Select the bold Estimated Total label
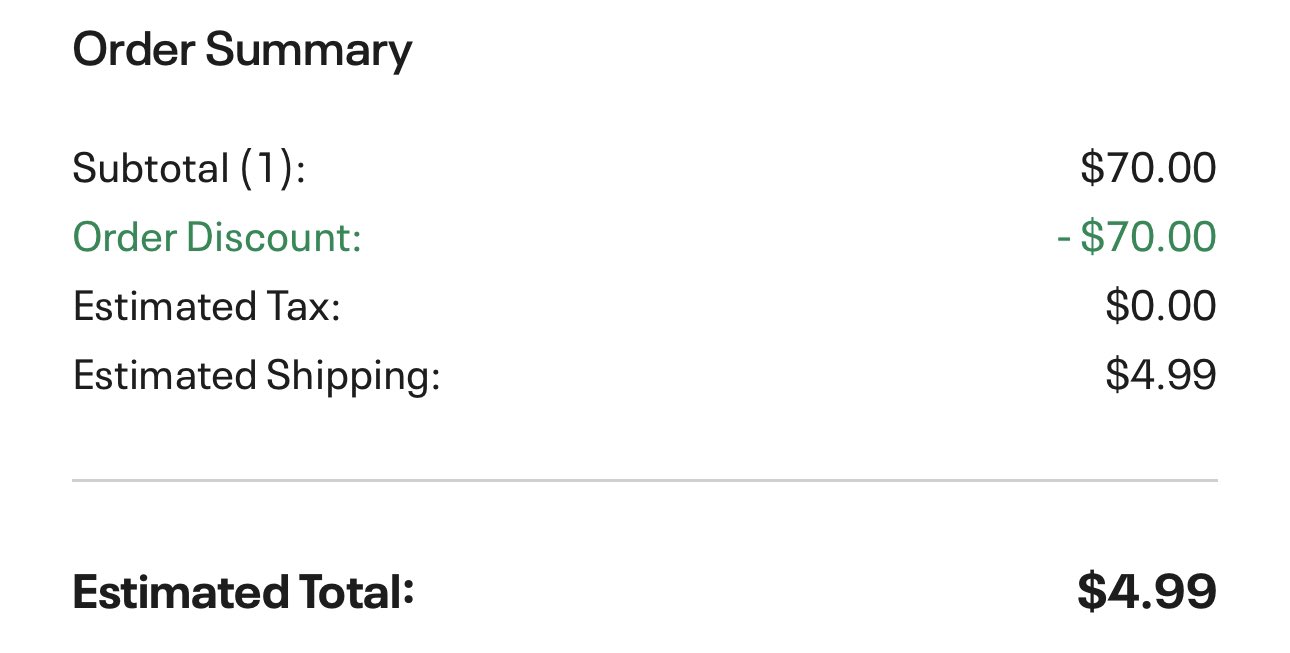The image size is (1290, 653). [x=243, y=592]
